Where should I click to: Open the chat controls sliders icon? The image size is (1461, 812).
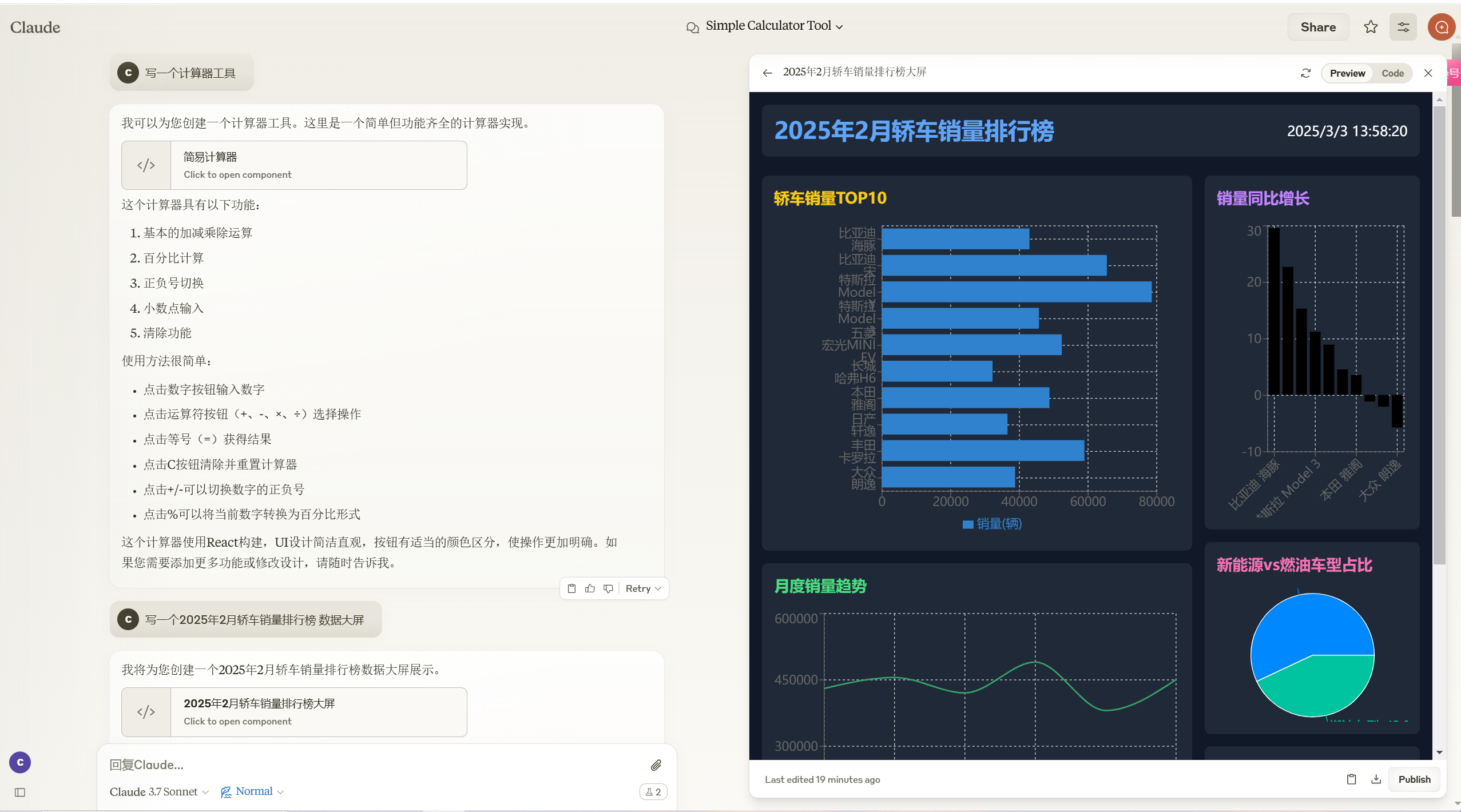(1403, 27)
